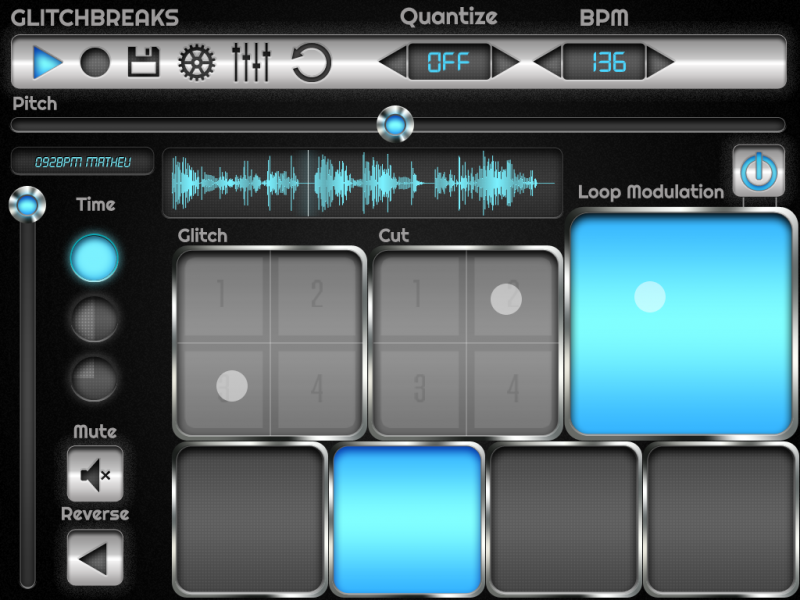Tap Cut pad 4
800x600 pixels.
point(512,388)
